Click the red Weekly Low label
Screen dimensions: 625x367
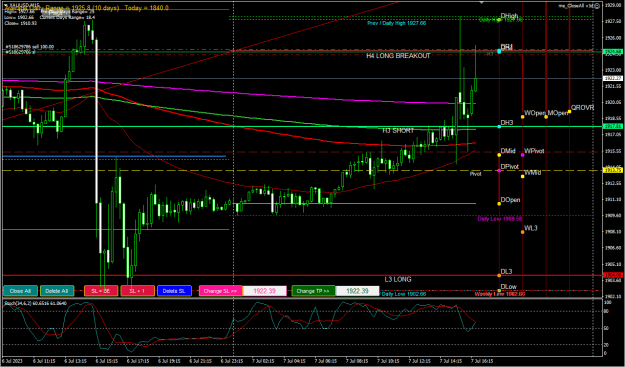point(500,294)
